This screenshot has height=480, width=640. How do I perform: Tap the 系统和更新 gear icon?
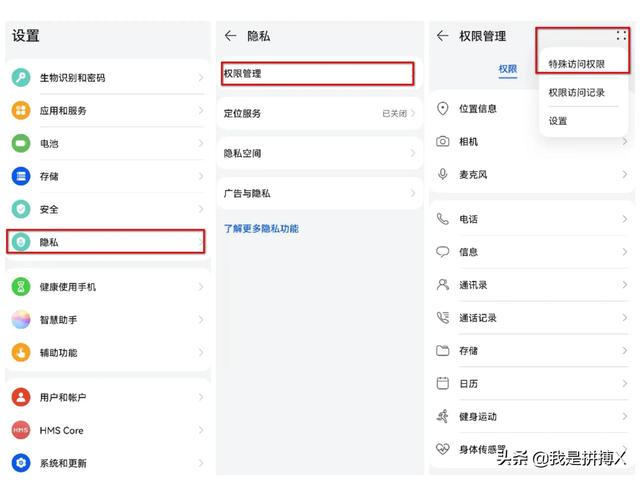(x=21, y=463)
